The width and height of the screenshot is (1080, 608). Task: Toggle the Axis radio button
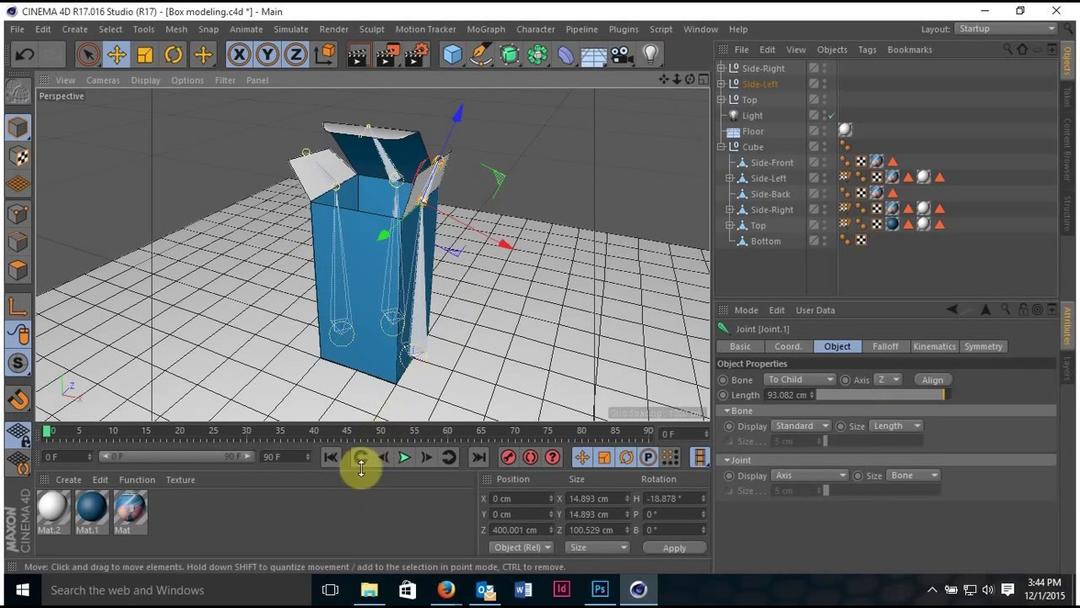(845, 380)
